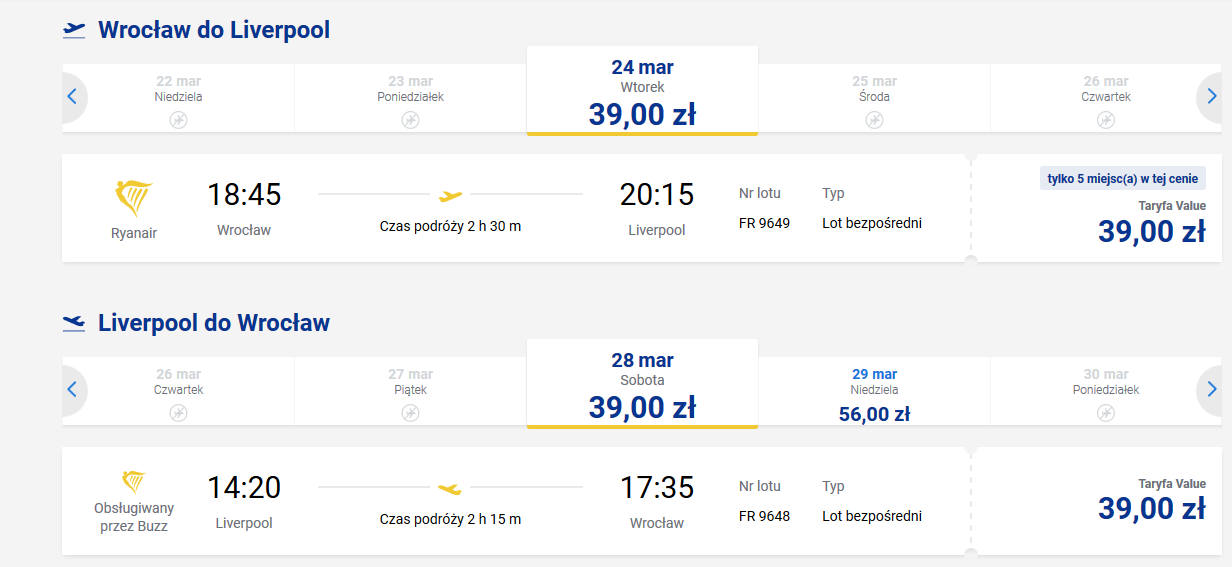Show earlier return dates with left arrow

[72, 390]
